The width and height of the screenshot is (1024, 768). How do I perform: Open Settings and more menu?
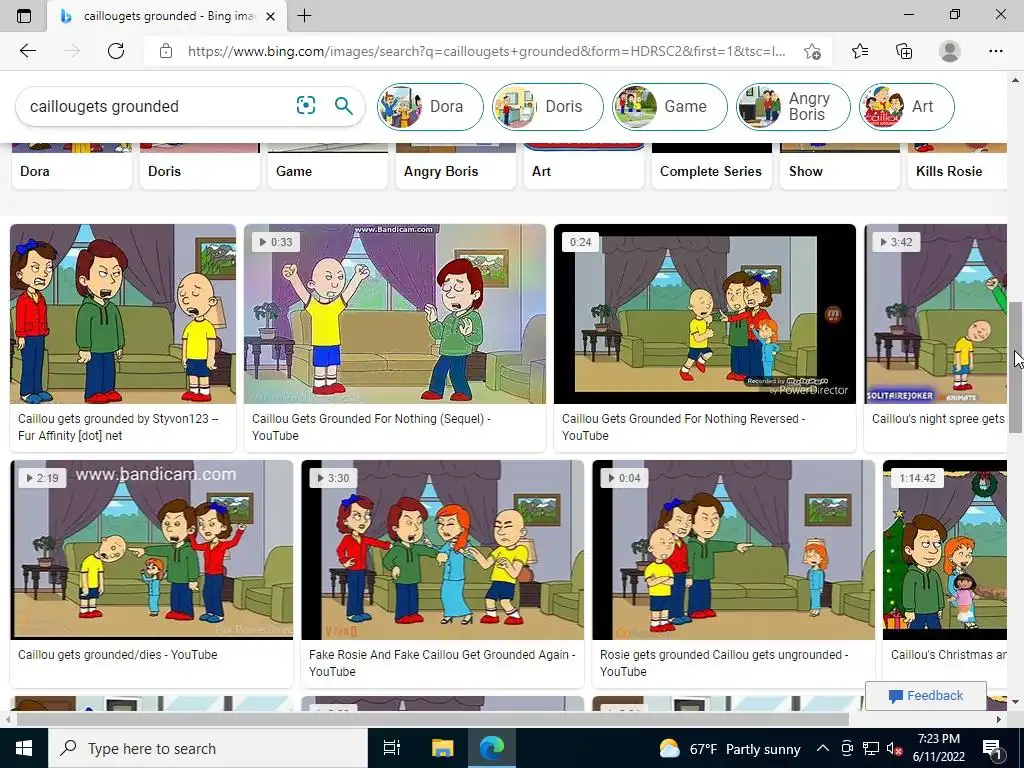995,51
